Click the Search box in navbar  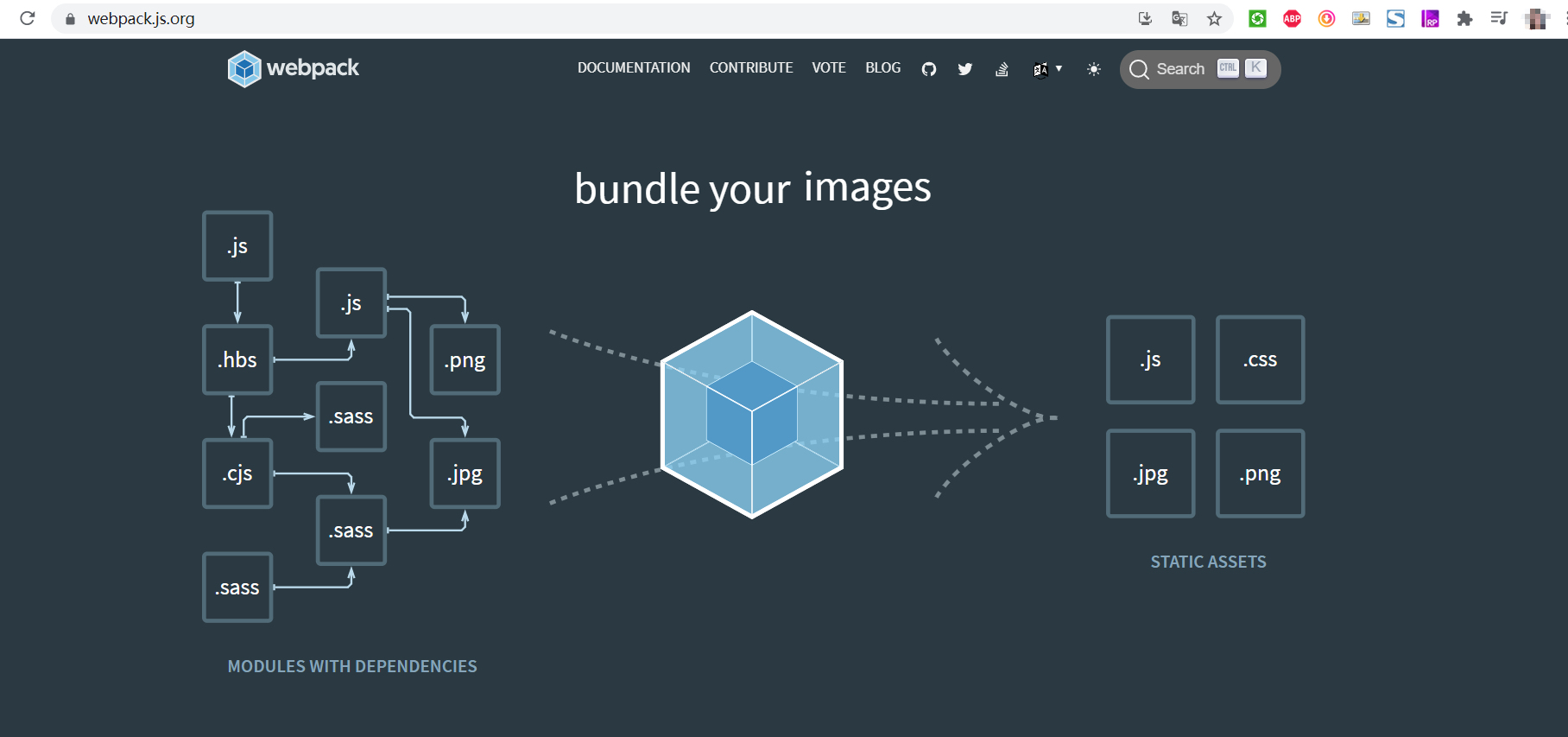pos(1200,69)
